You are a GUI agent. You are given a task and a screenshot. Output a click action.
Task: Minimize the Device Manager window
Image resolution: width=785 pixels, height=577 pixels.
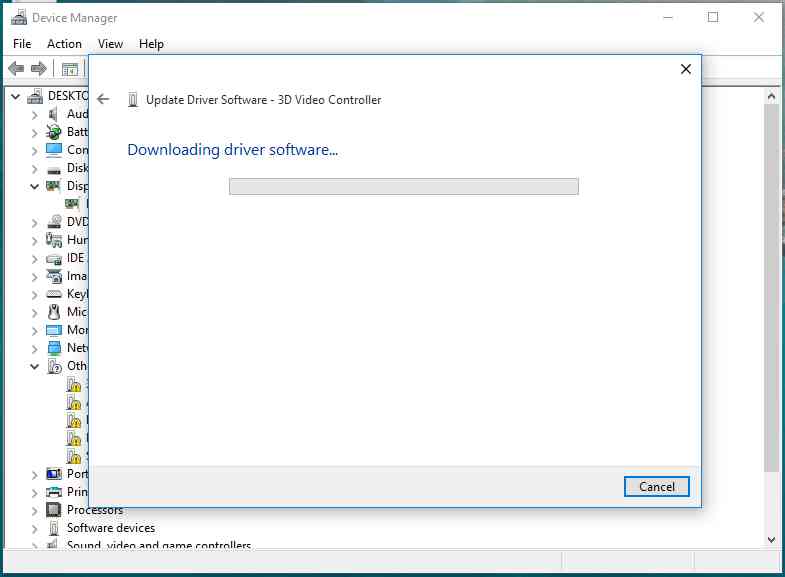point(668,18)
